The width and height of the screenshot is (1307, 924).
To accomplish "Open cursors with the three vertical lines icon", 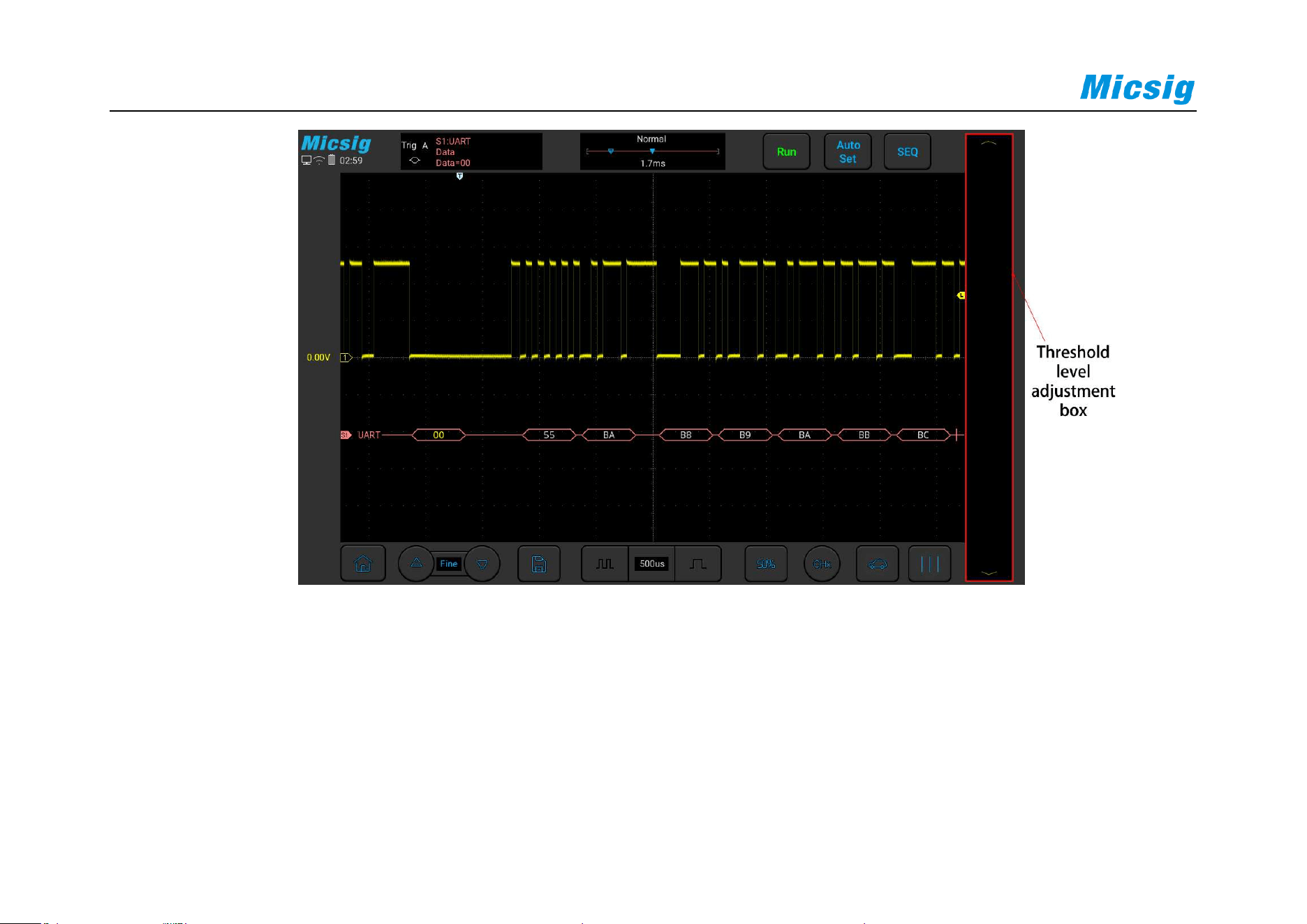I will tap(930, 564).
